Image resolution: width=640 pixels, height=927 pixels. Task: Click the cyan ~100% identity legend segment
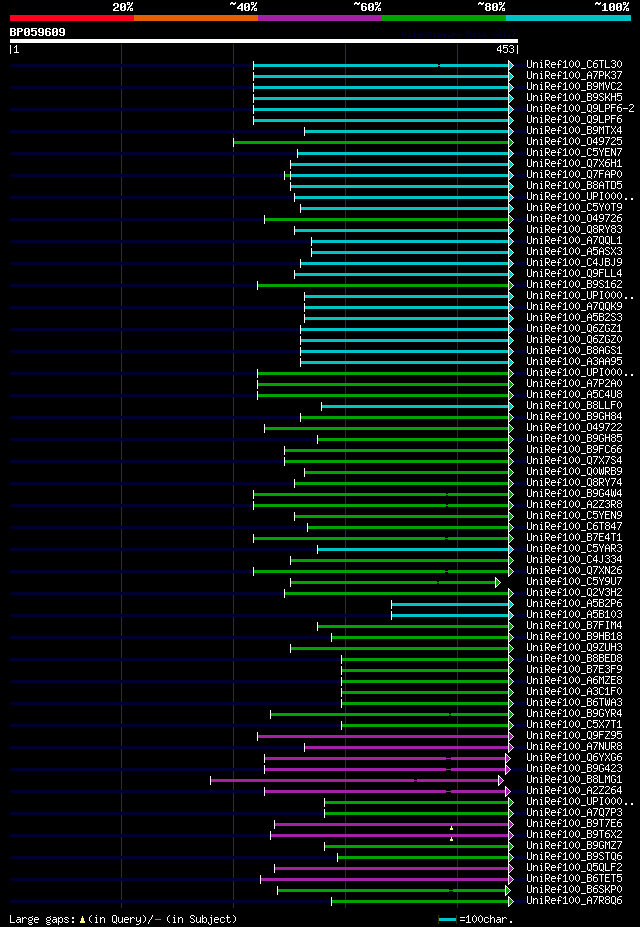point(568,18)
